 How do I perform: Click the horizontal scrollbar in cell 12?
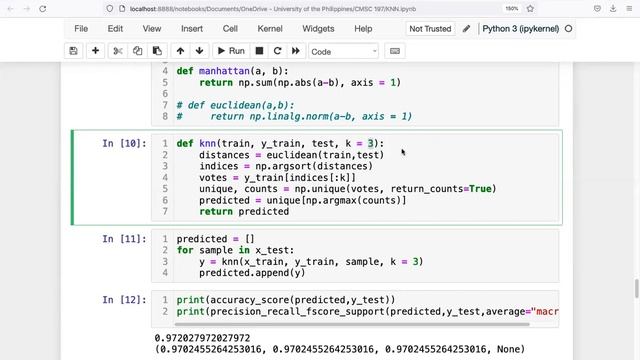(x=352, y=324)
